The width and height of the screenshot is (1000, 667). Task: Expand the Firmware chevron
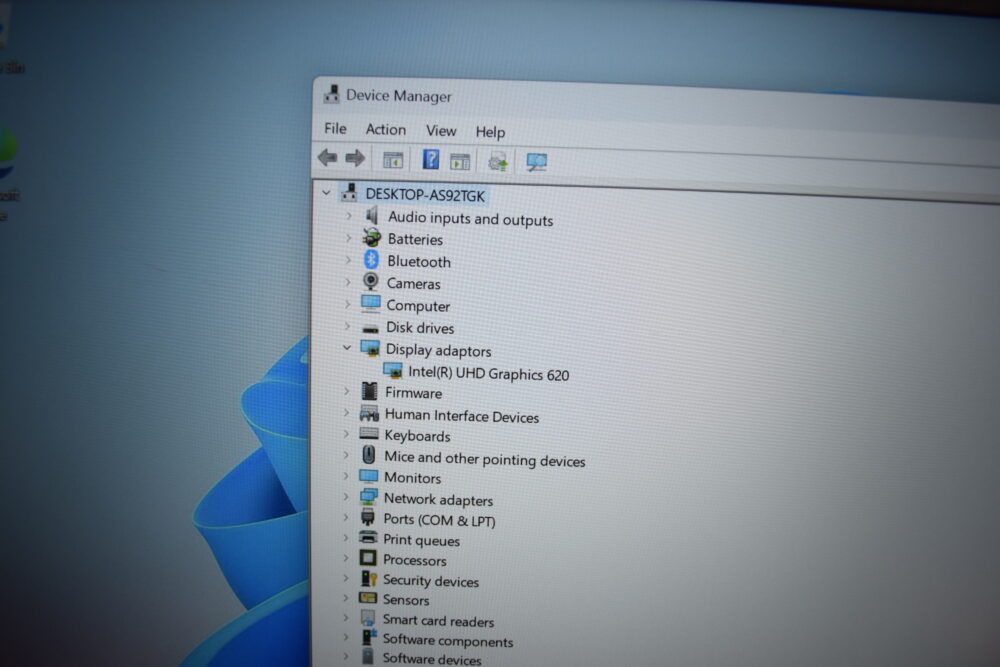pyautogui.click(x=347, y=391)
